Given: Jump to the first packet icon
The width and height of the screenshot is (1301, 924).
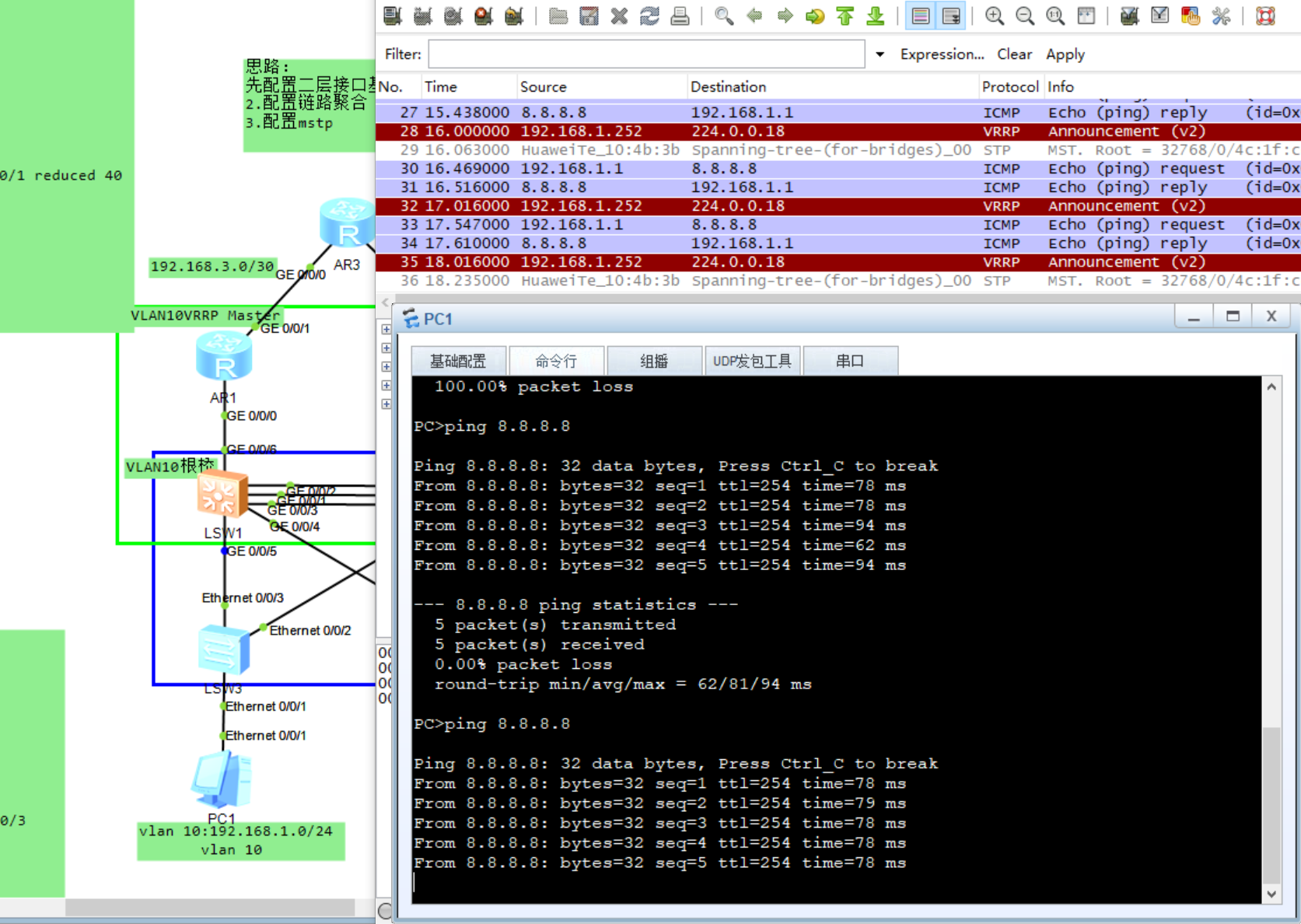Looking at the screenshot, I should (845, 16).
